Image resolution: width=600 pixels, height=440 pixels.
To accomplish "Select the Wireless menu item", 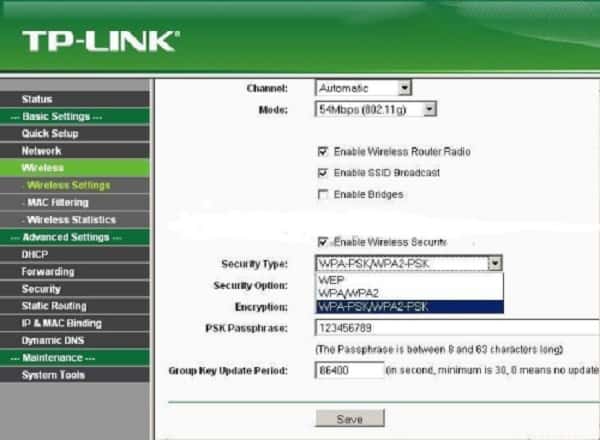I will (x=75, y=168).
